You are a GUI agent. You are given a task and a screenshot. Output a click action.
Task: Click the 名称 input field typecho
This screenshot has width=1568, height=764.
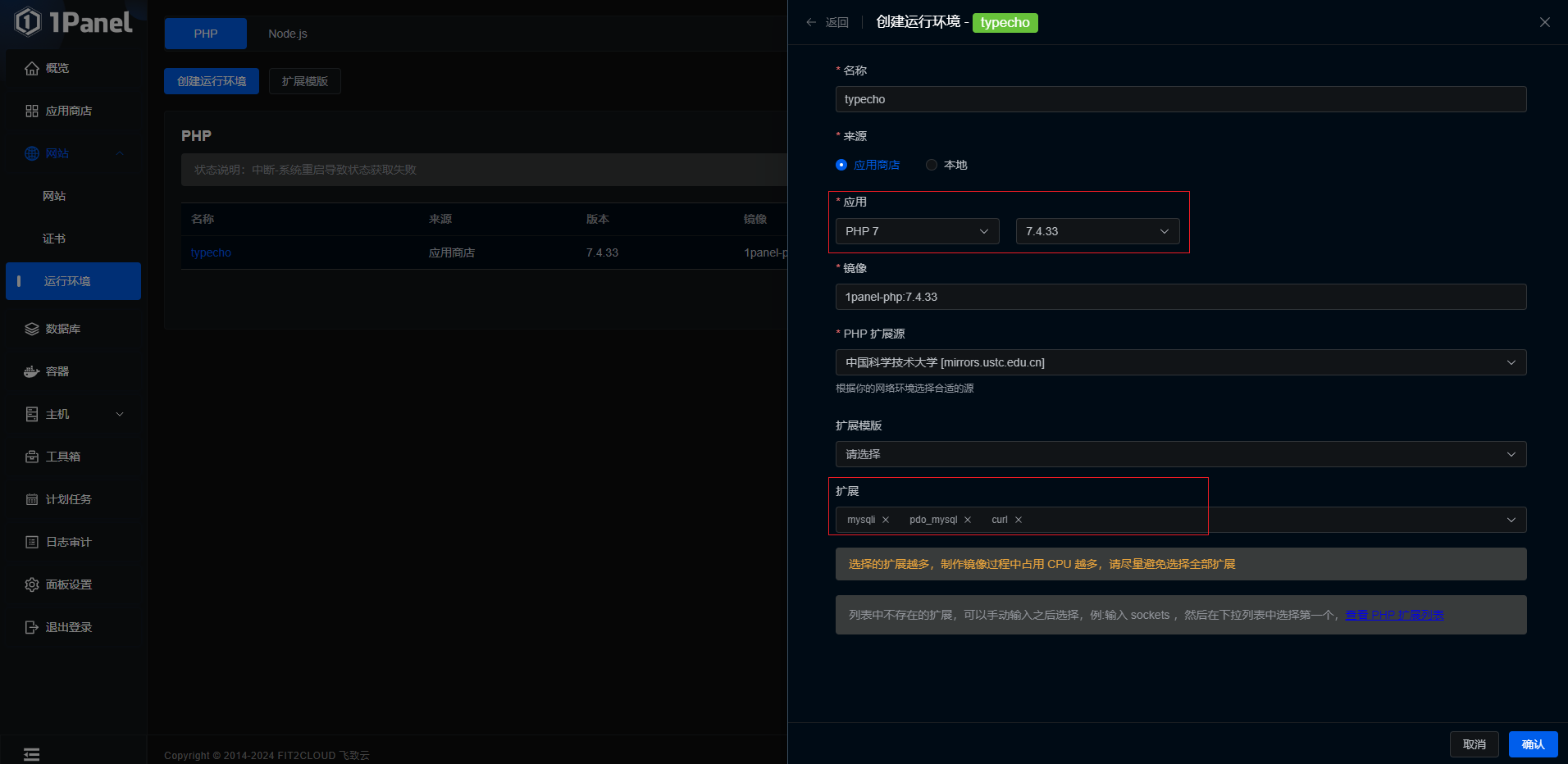pos(1181,99)
